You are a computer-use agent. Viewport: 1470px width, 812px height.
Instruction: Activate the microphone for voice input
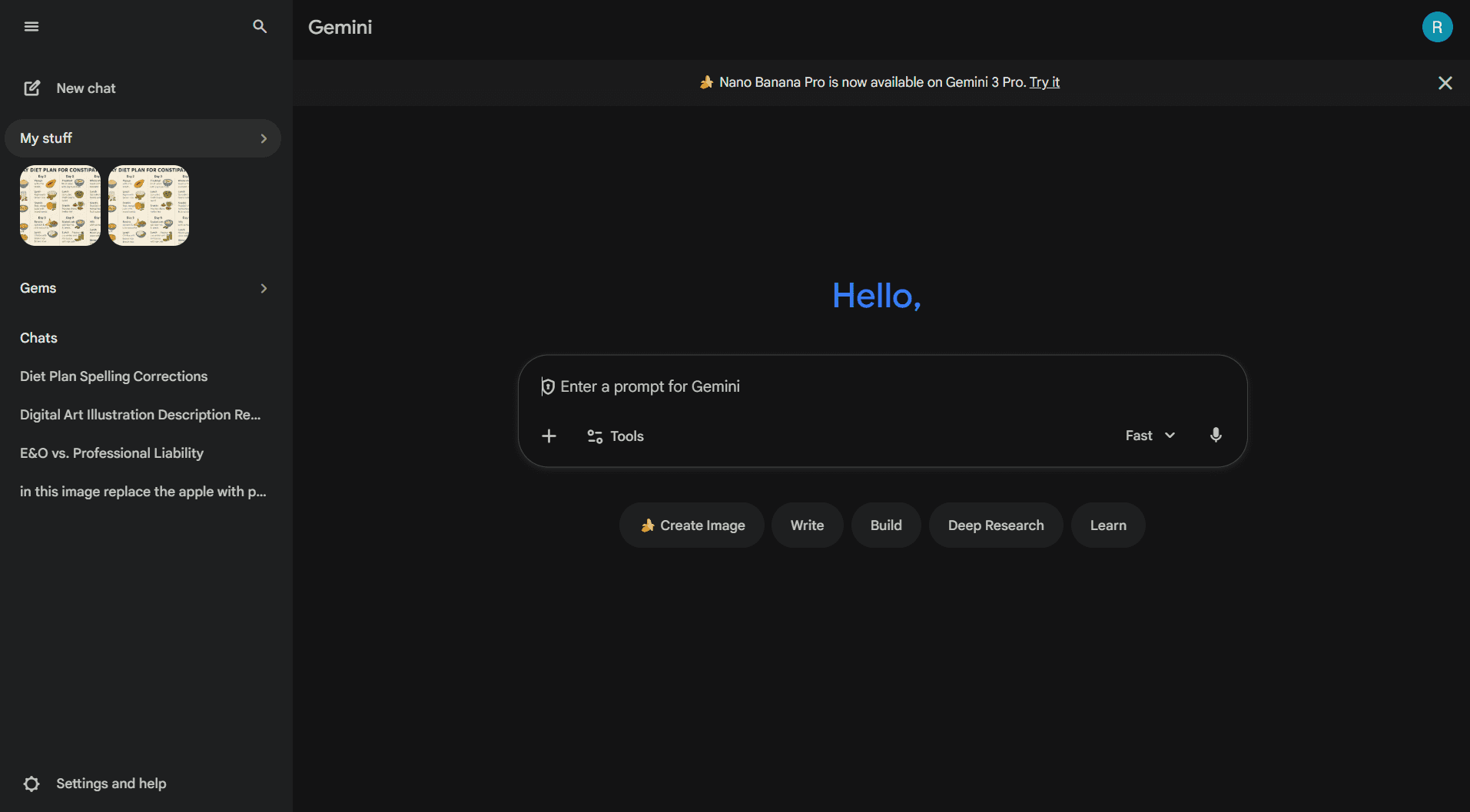[x=1215, y=435]
